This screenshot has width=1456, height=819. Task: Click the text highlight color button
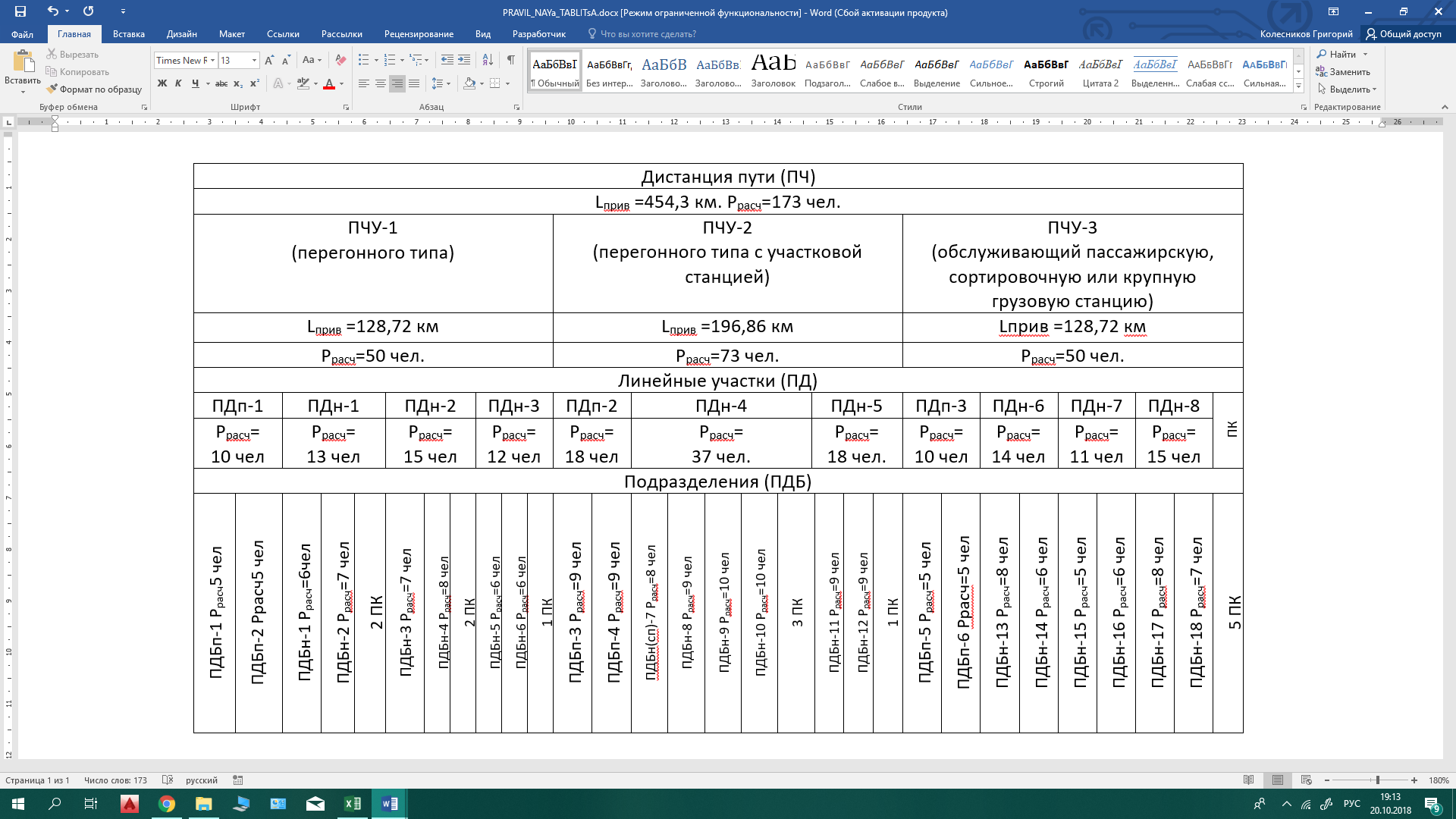[x=303, y=83]
